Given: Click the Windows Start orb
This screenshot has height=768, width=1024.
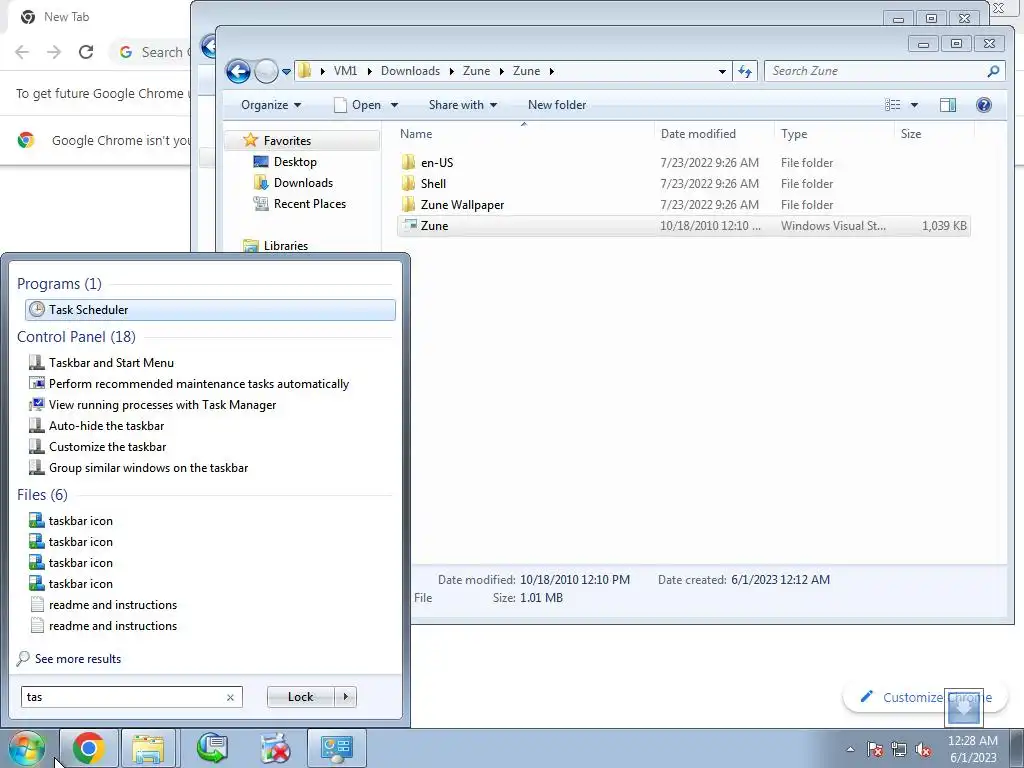Looking at the screenshot, I should point(26,748).
